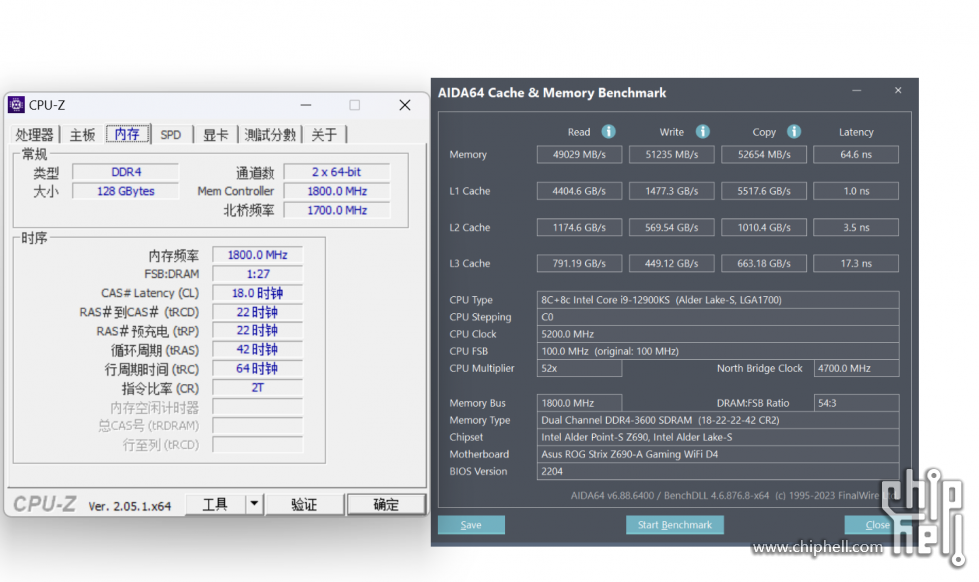979x582 pixels.
Task: Click the Memory Read value 49029 MB/s
Action: click(579, 154)
